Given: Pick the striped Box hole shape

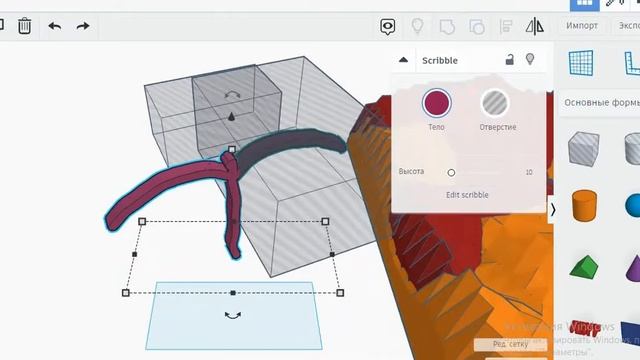Looking at the screenshot, I should click(x=584, y=148).
